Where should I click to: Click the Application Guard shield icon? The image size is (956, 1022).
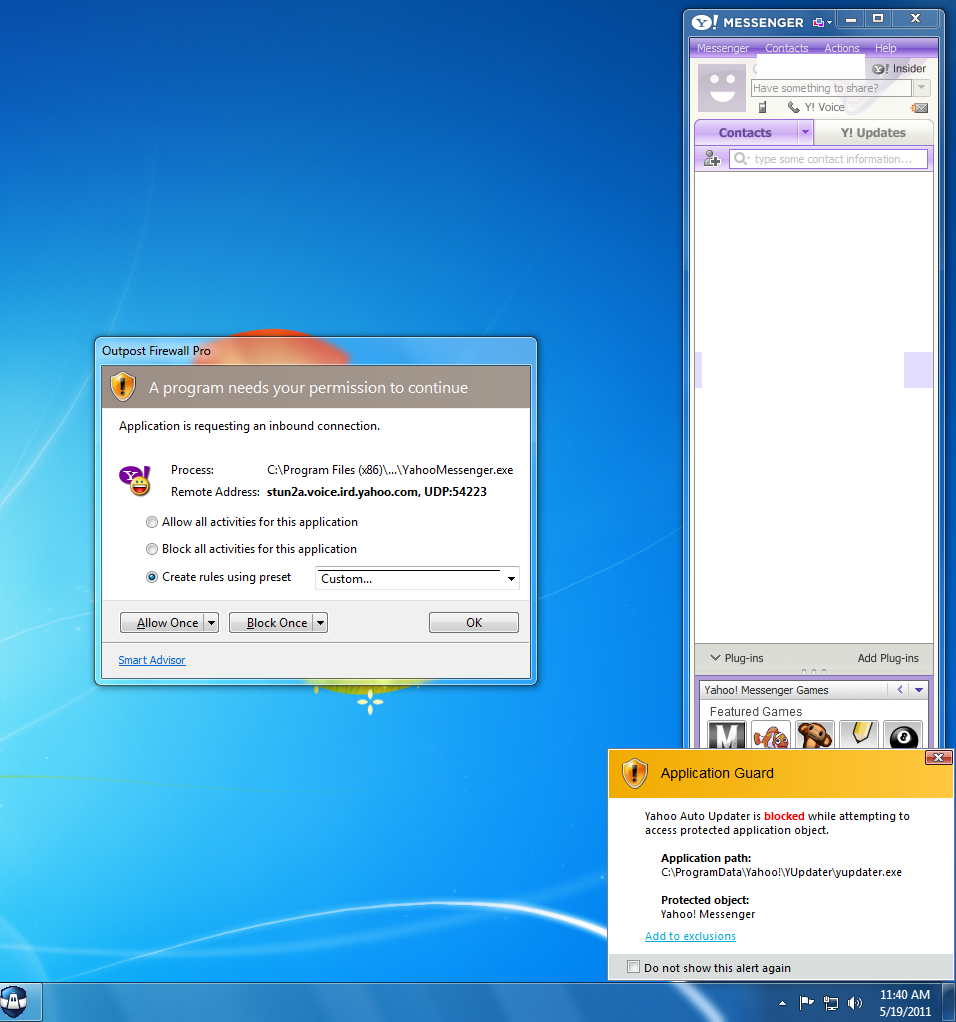point(634,773)
